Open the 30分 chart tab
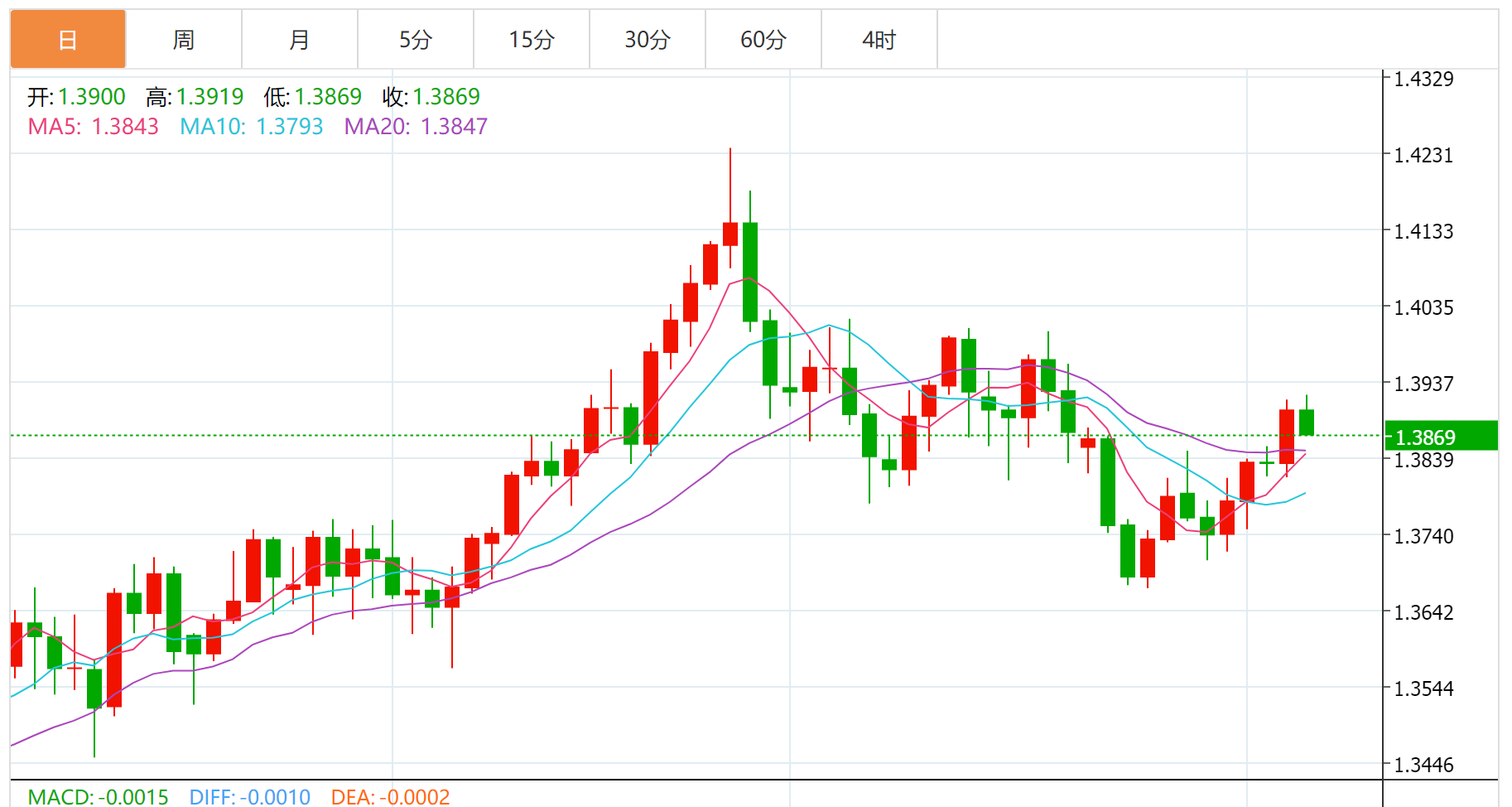The width and height of the screenshot is (1512, 807). click(x=648, y=39)
